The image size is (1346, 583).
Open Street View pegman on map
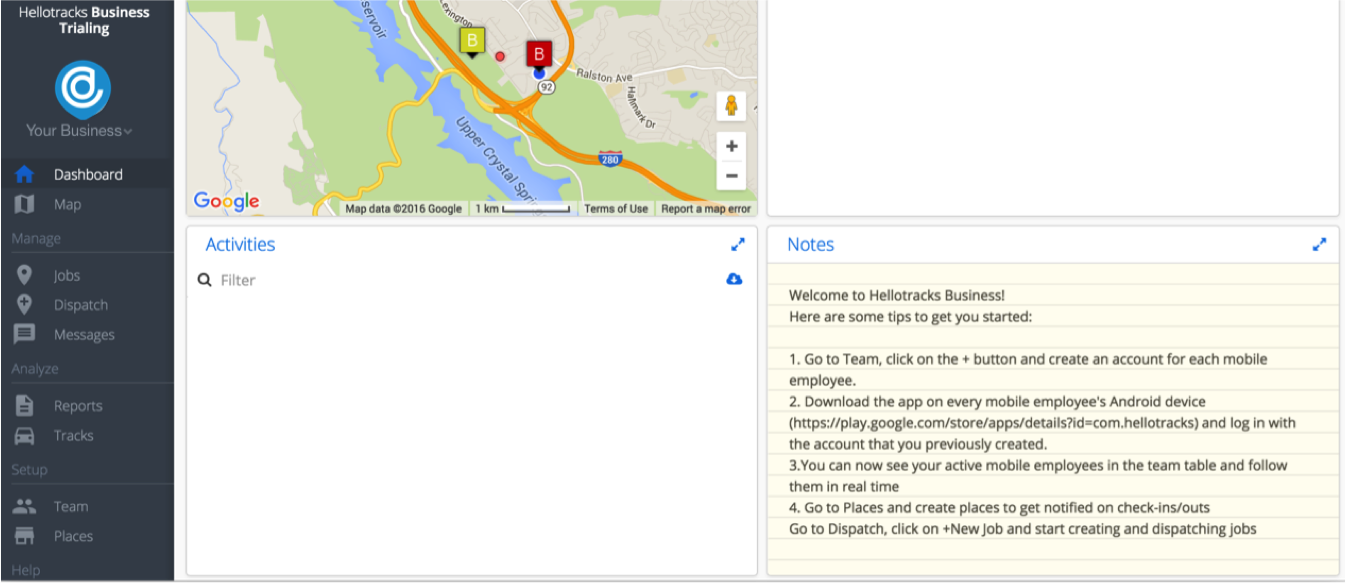tap(731, 106)
